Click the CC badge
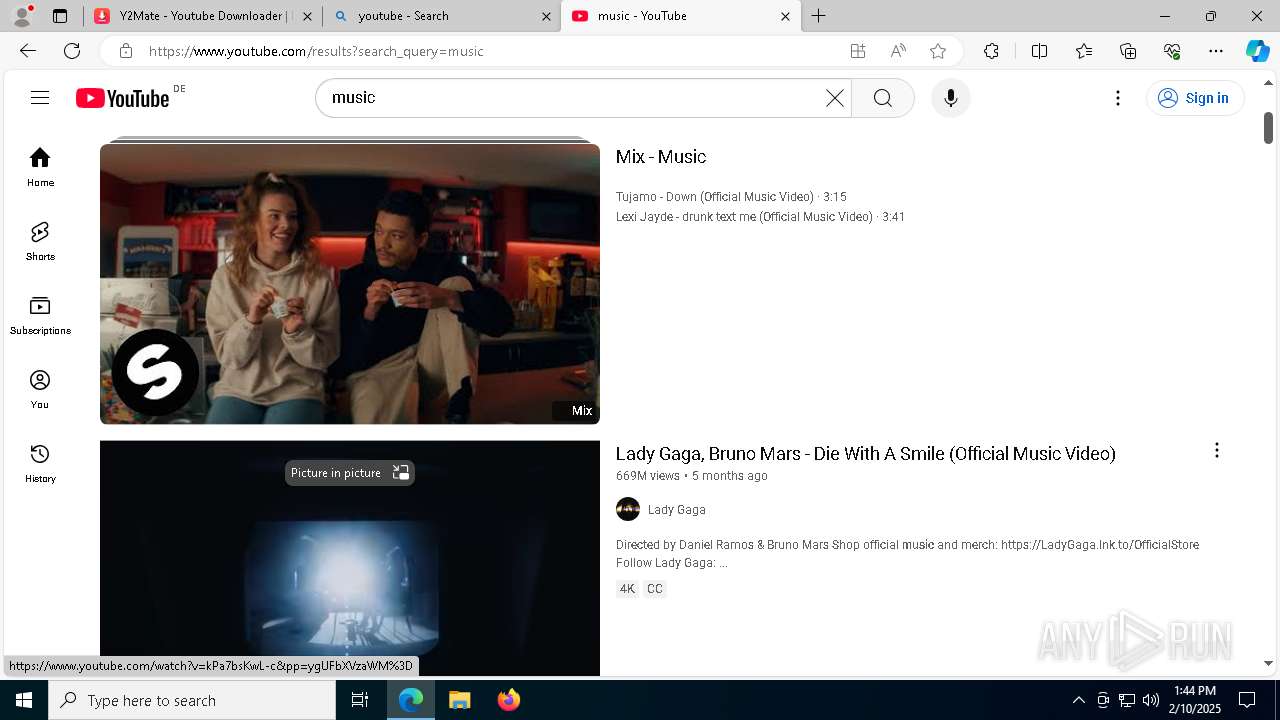Viewport: 1280px width, 720px height. (655, 589)
